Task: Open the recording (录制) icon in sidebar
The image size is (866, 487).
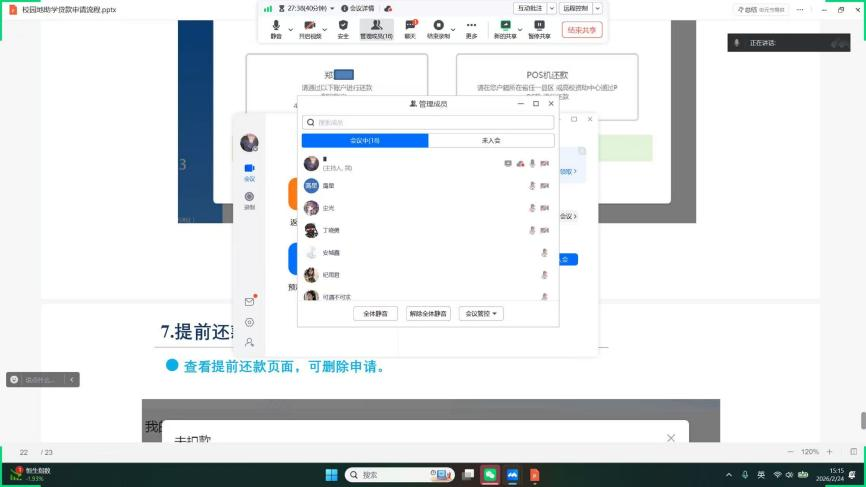Action: click(x=249, y=197)
